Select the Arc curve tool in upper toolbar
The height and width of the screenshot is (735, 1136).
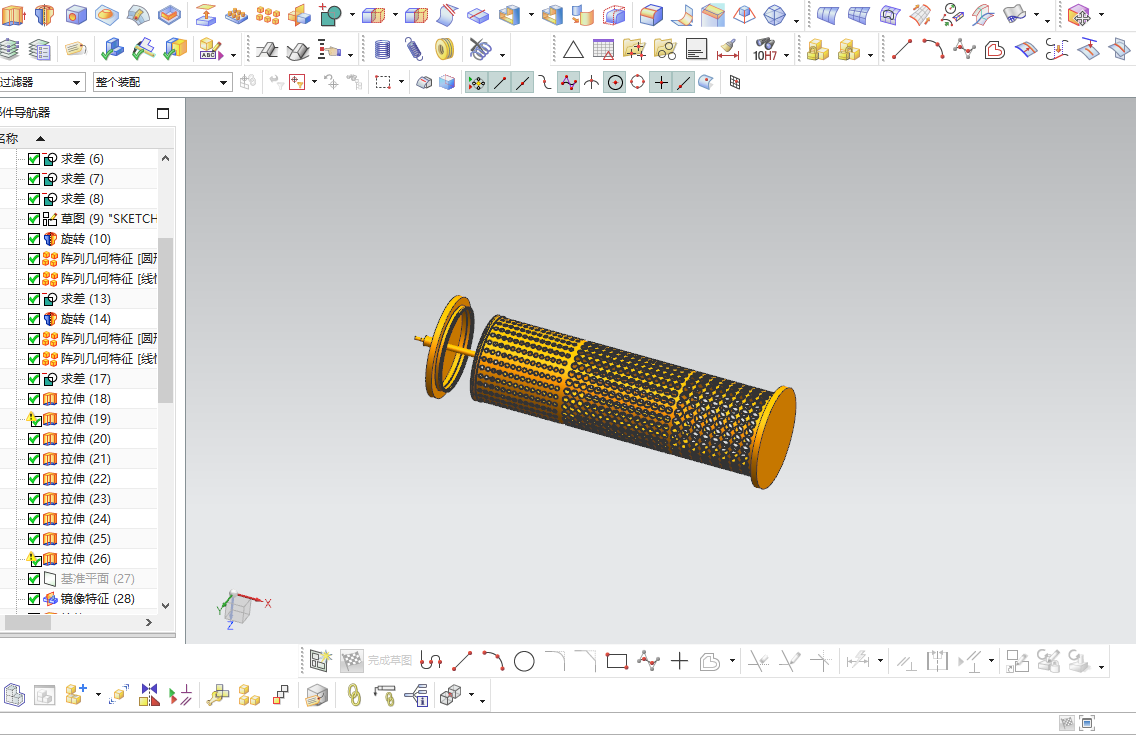[933, 49]
